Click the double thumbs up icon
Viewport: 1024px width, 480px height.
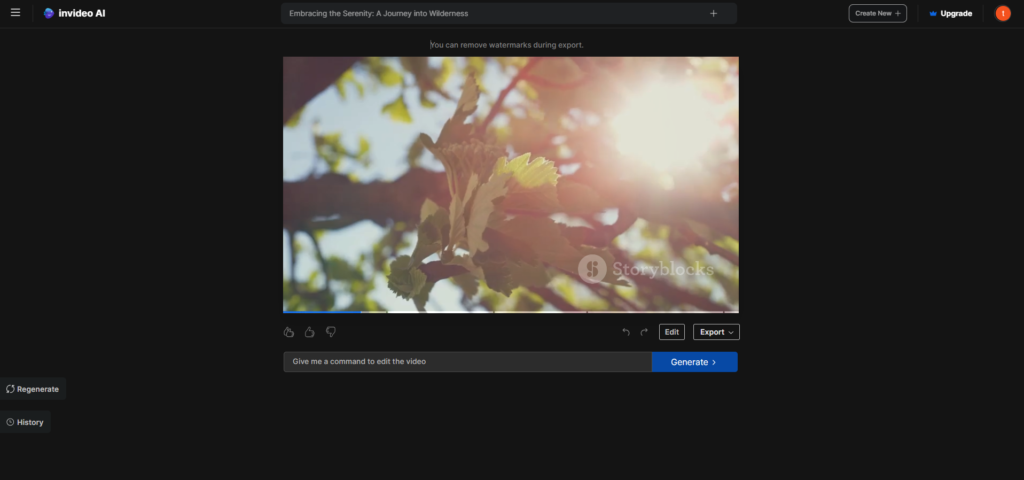[289, 332]
